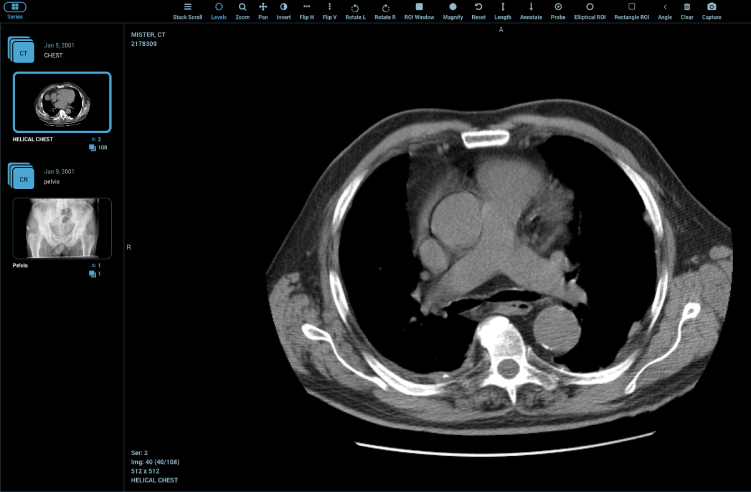
Task: Enable the Probe tool
Action: (x=558, y=10)
